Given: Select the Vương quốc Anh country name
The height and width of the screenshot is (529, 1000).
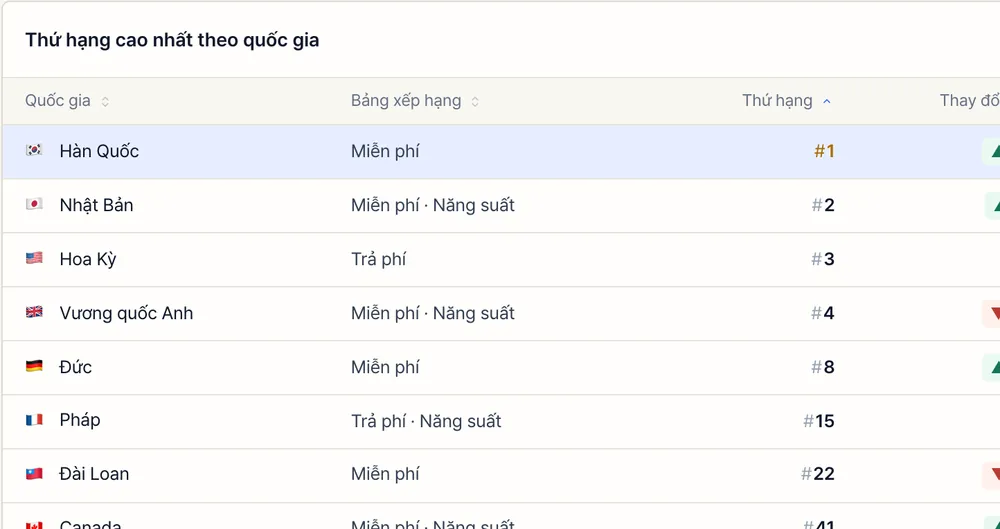Looking at the screenshot, I should (126, 313).
